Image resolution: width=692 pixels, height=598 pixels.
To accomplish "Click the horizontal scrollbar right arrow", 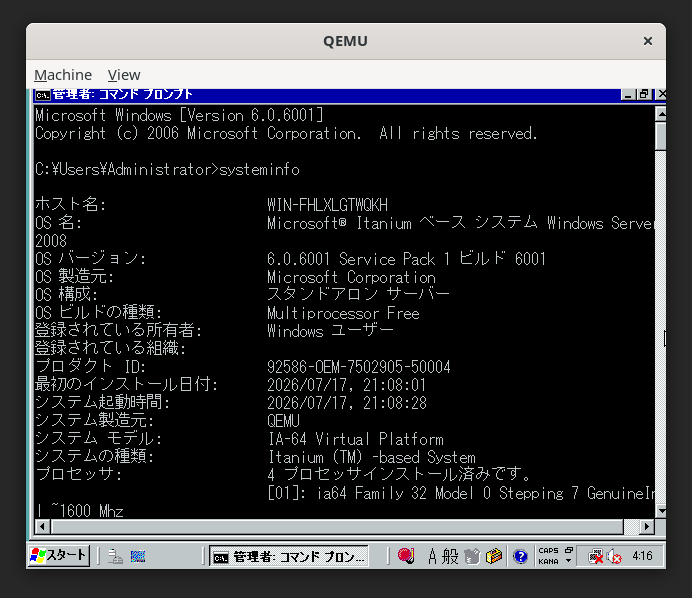I will (647, 526).
